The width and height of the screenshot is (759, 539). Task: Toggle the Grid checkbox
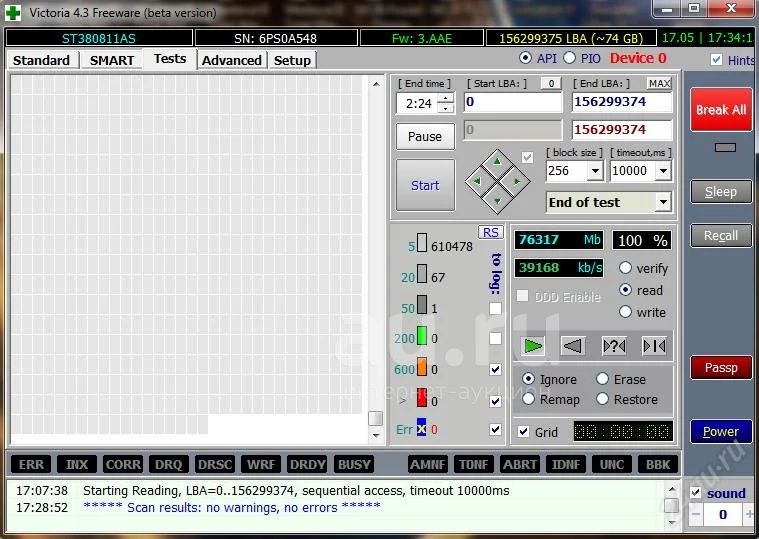pyautogui.click(x=523, y=432)
